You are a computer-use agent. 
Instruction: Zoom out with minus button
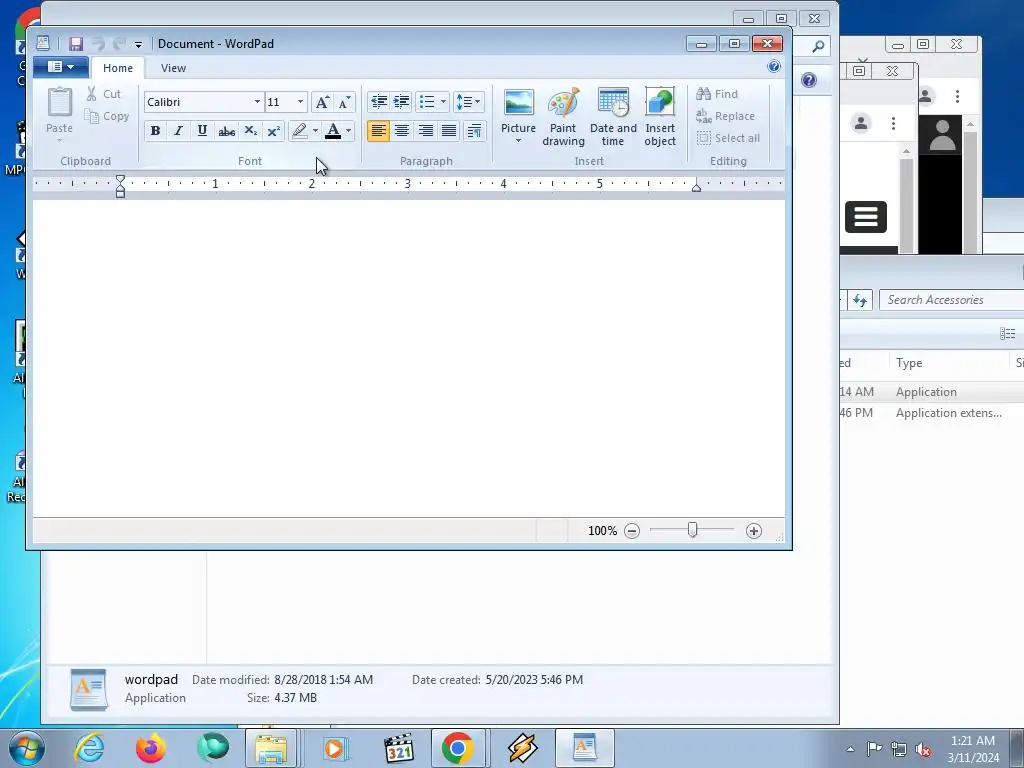click(x=632, y=531)
